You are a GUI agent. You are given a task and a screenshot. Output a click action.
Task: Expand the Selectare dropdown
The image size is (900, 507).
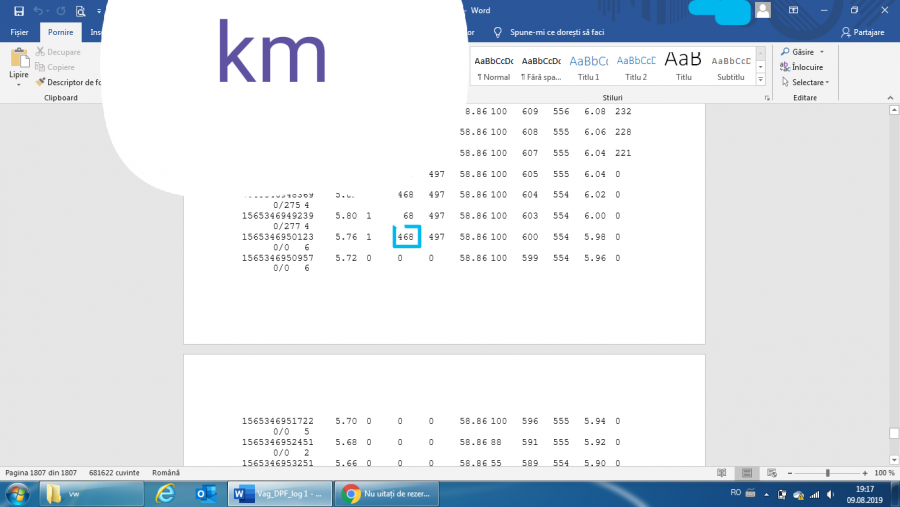(829, 82)
